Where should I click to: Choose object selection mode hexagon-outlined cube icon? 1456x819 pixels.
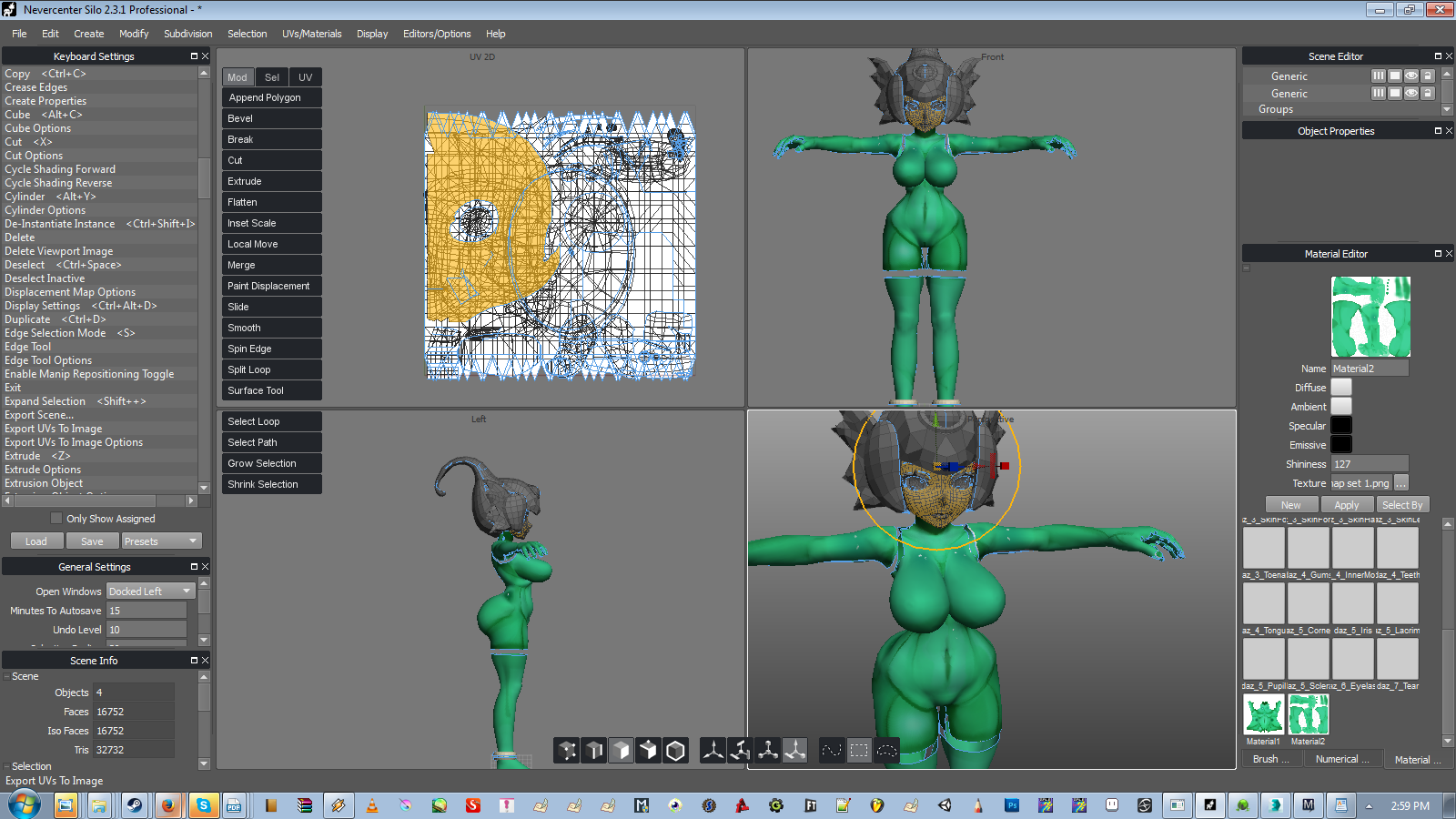click(675, 751)
